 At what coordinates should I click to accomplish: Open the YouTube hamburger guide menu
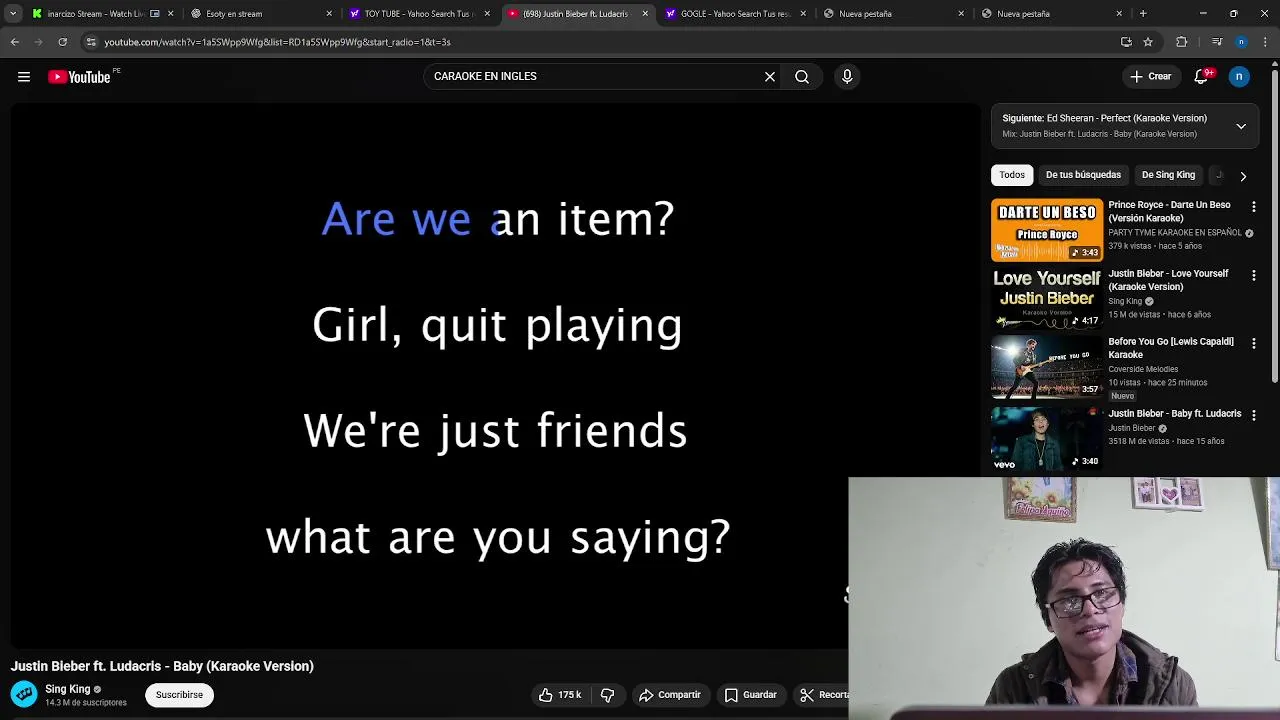tap(24, 76)
